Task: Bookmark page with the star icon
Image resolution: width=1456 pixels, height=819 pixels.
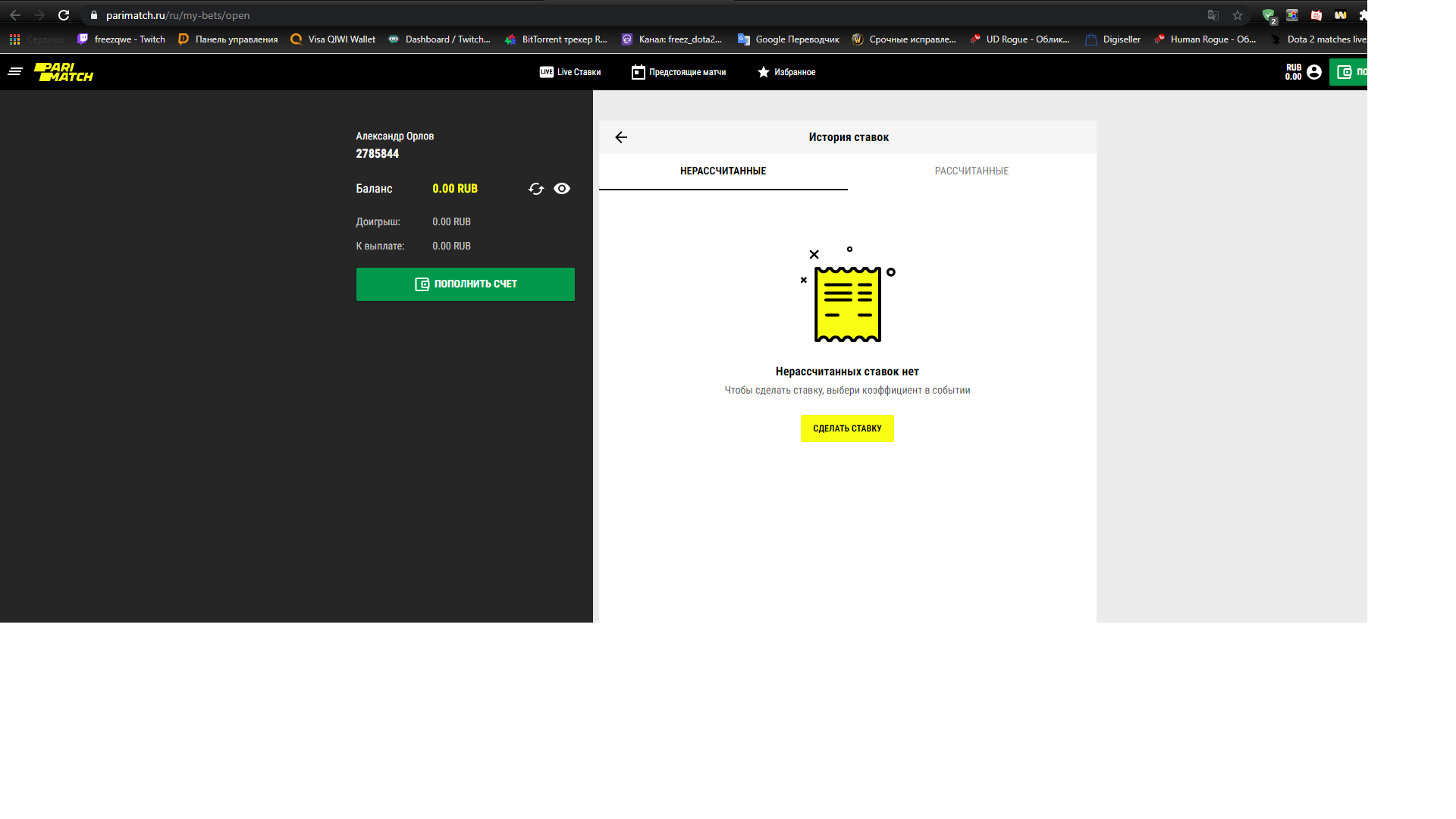Action: point(1238,15)
